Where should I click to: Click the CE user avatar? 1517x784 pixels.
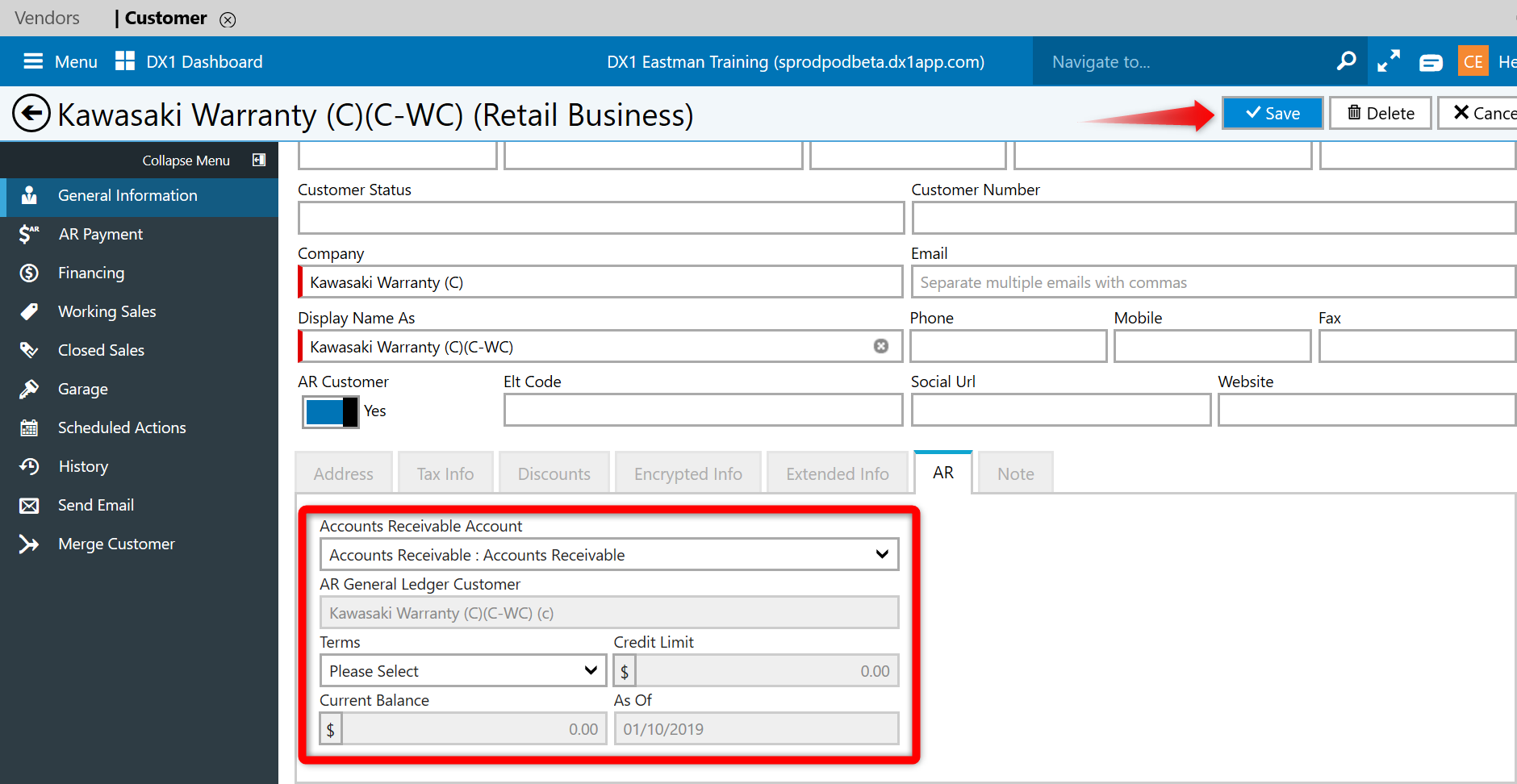pos(1473,61)
